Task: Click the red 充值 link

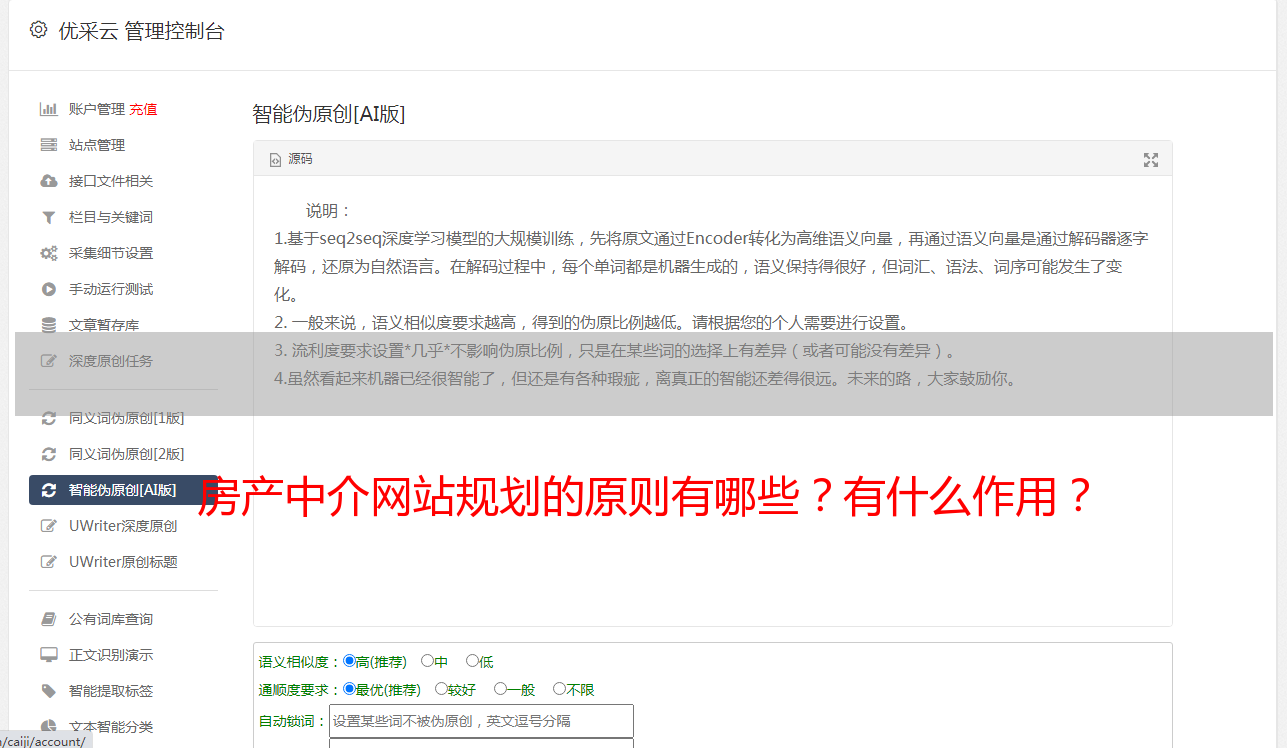Action: (x=143, y=109)
